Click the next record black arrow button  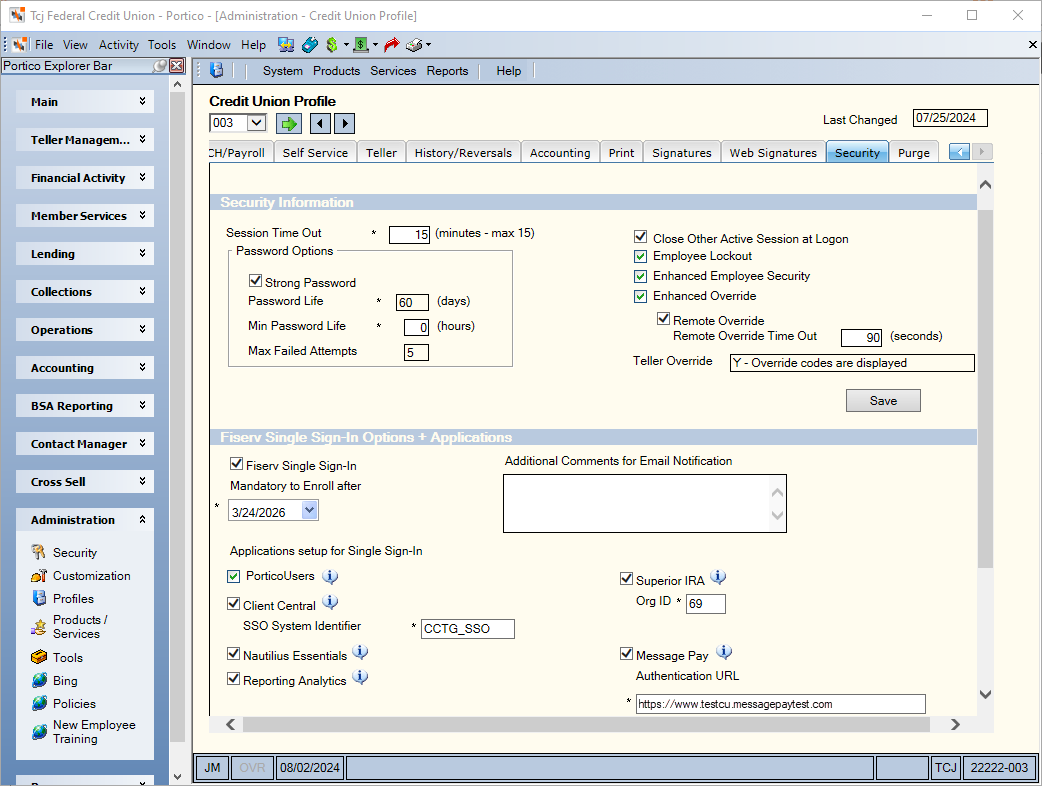point(344,124)
